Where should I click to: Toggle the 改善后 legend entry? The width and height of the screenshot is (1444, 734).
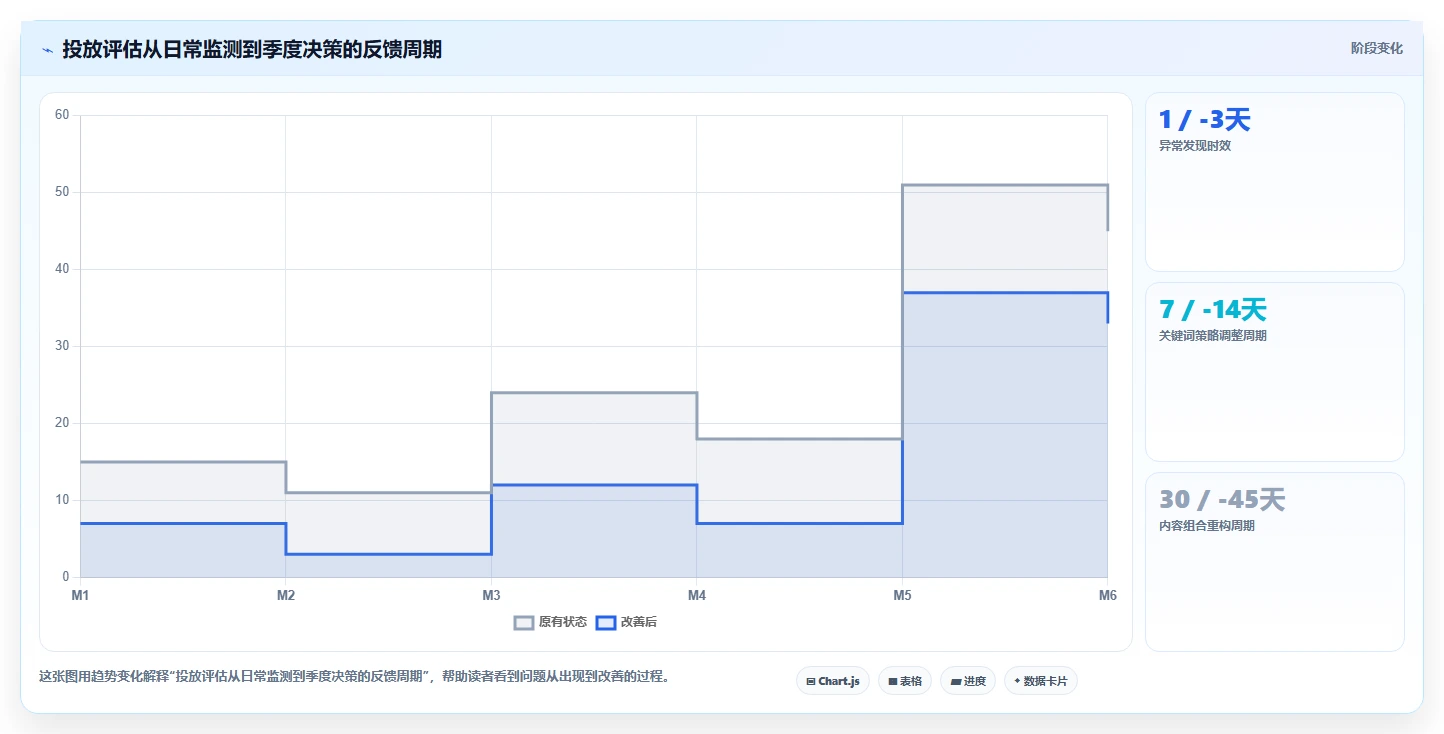(627, 622)
